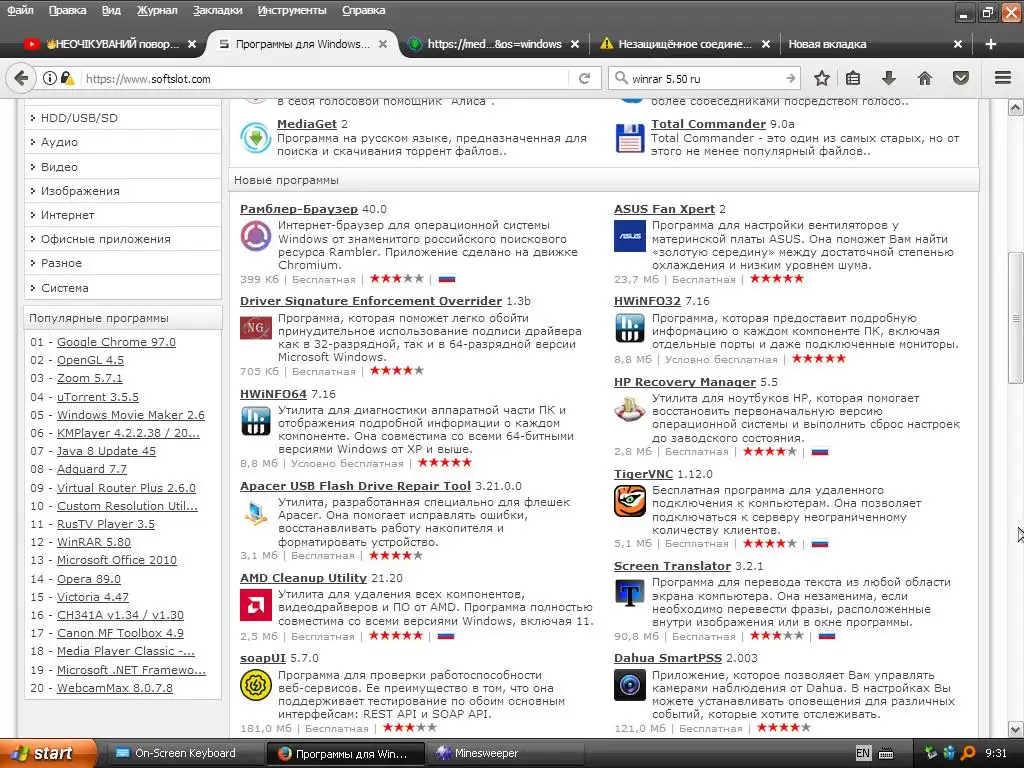Click the AMD Cleanup Utility icon
This screenshot has width=1024, height=768.
pyautogui.click(x=255, y=605)
